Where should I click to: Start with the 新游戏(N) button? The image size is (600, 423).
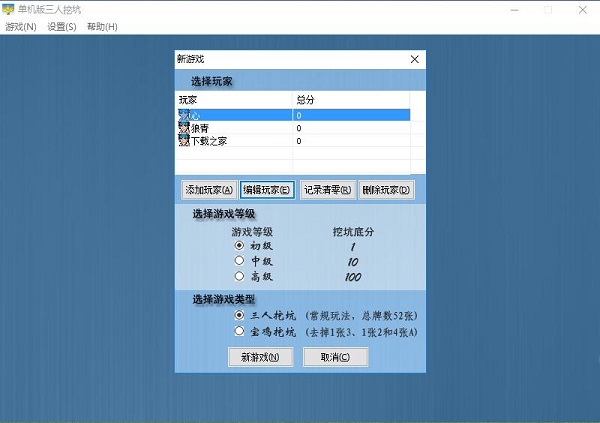pos(260,357)
